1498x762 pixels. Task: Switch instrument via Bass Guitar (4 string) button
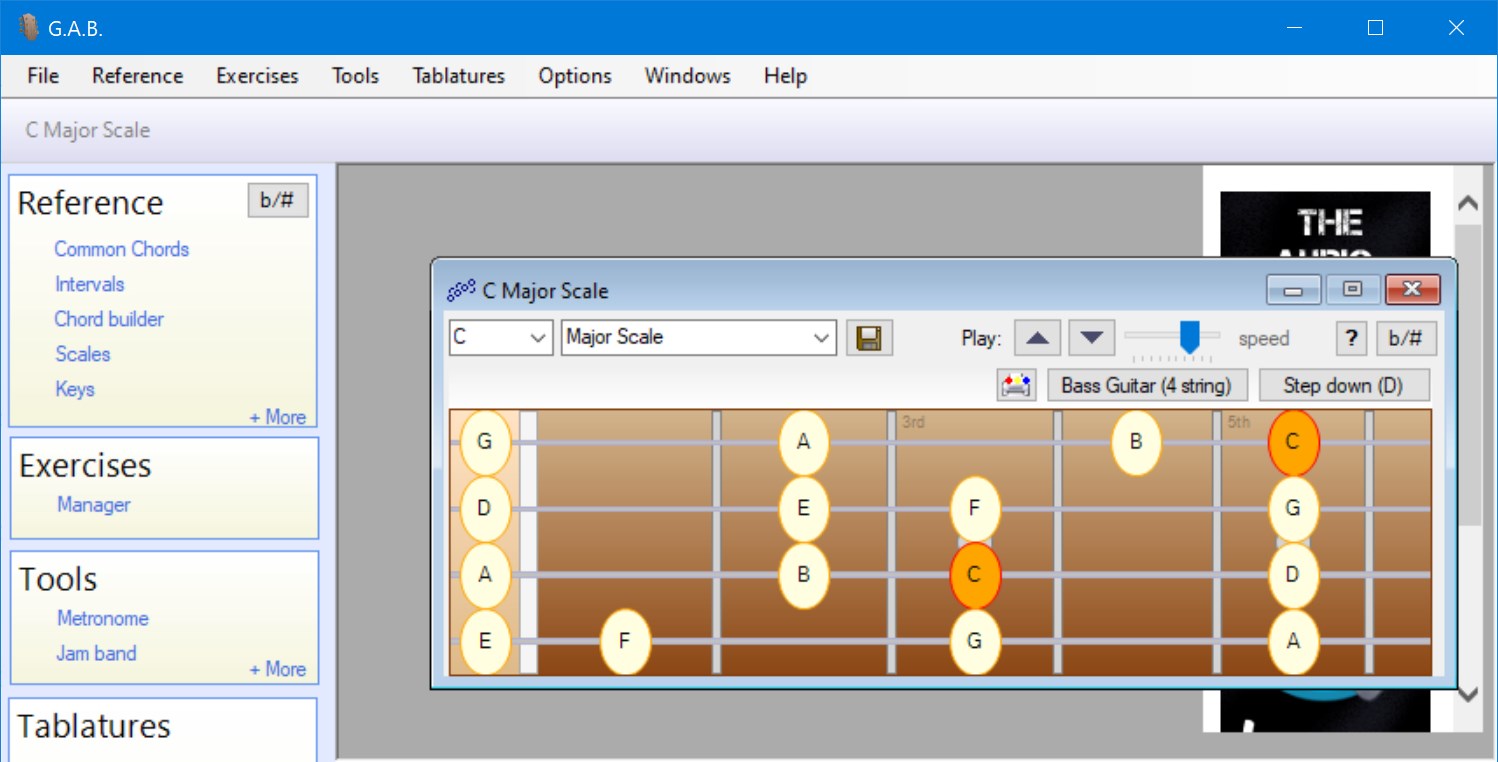[1147, 384]
